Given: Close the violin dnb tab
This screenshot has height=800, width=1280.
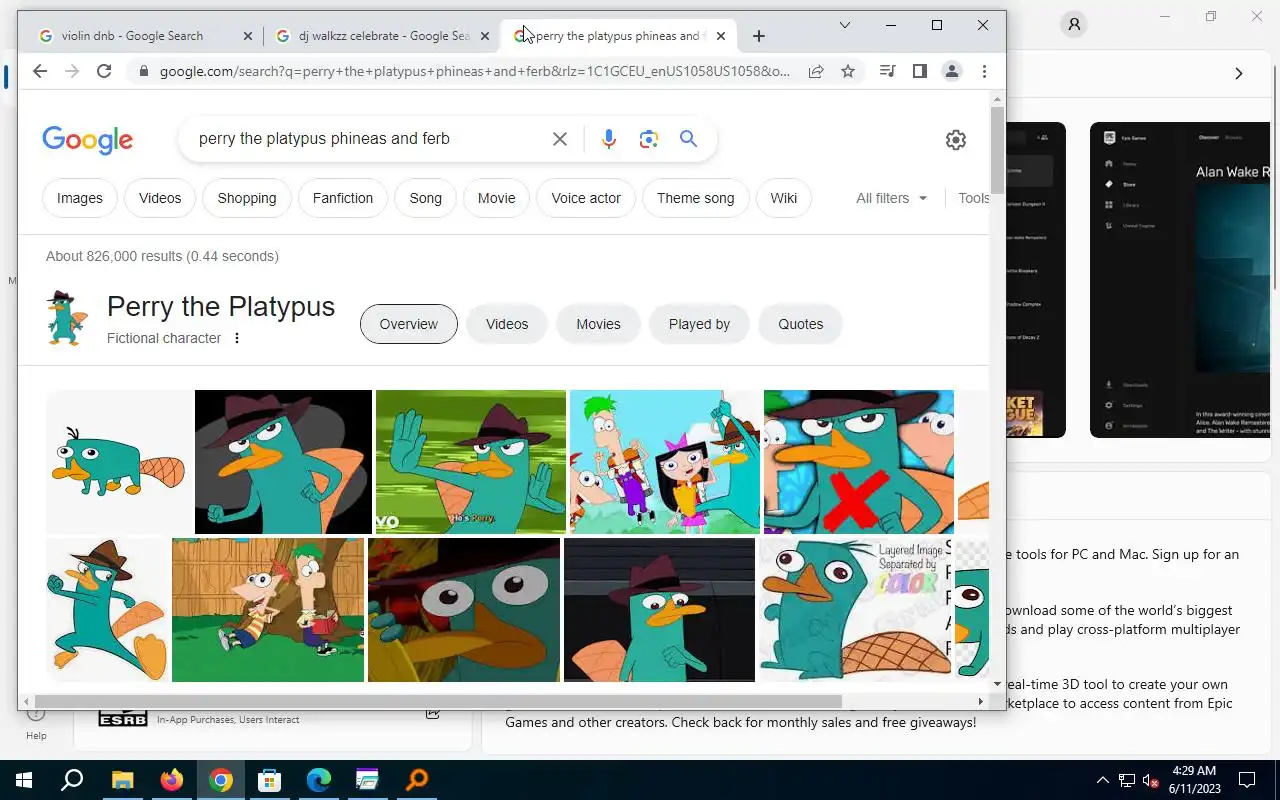Looking at the screenshot, I should click(x=248, y=36).
